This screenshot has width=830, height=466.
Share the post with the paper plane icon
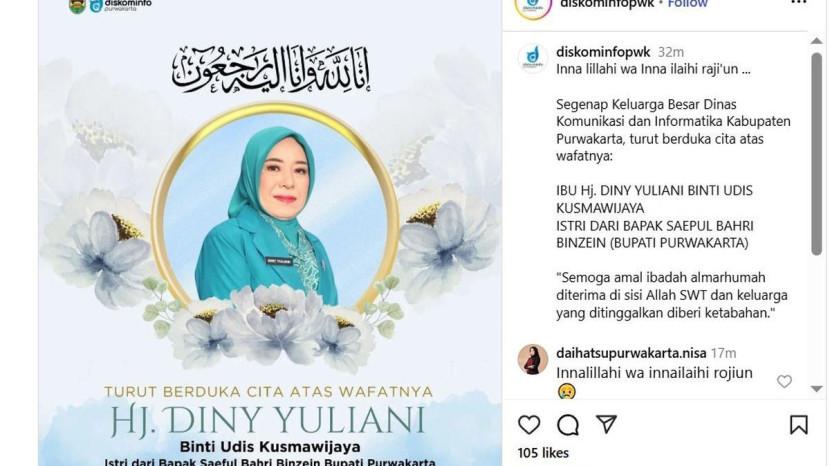pos(606,424)
